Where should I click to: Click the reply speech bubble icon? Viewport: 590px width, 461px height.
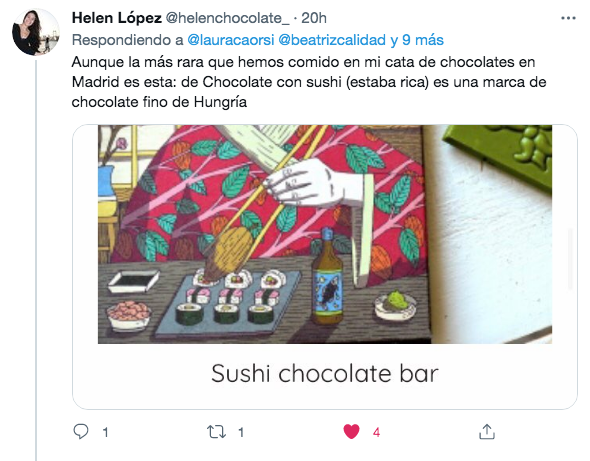[x=81, y=432]
